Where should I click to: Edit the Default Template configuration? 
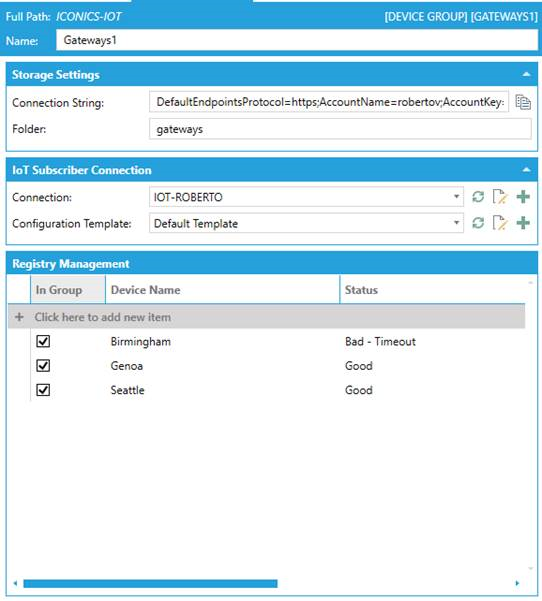coord(500,223)
